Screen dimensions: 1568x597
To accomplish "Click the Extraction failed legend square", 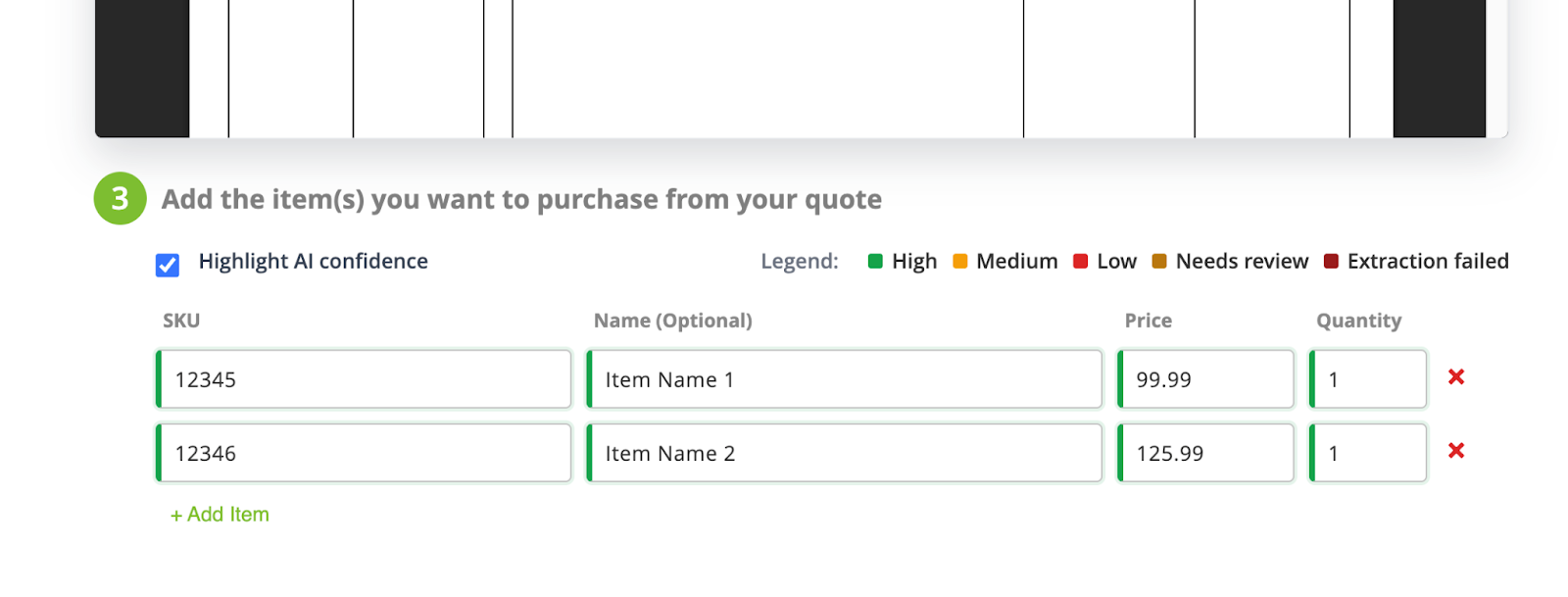I will coord(1331,261).
